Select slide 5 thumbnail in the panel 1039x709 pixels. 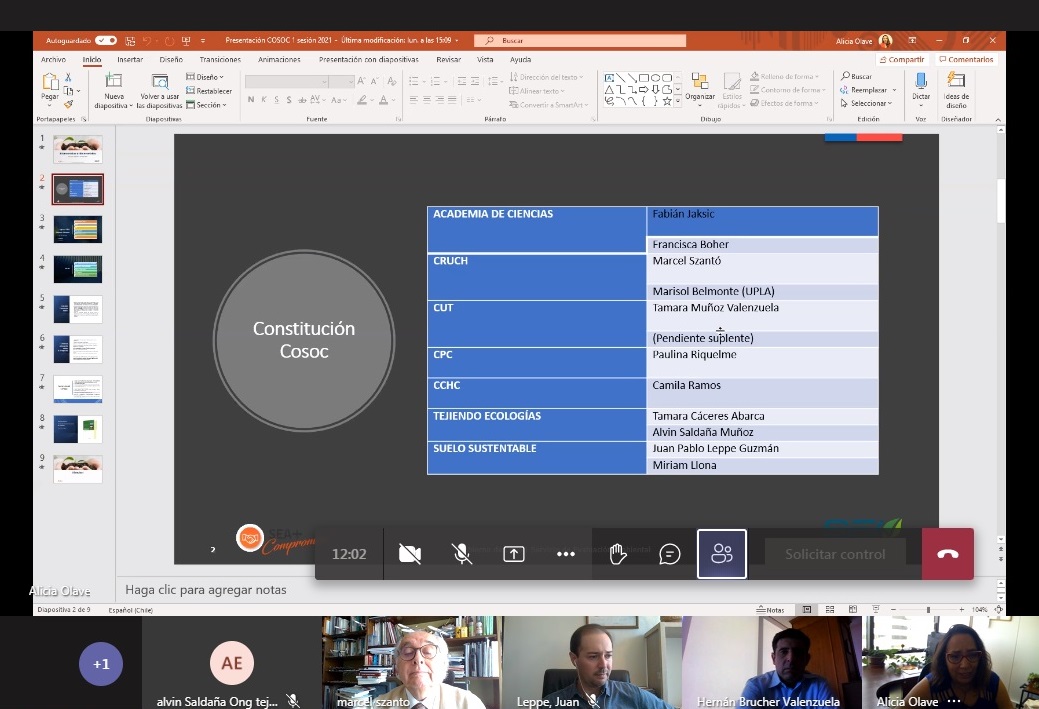pyautogui.click(x=77, y=309)
